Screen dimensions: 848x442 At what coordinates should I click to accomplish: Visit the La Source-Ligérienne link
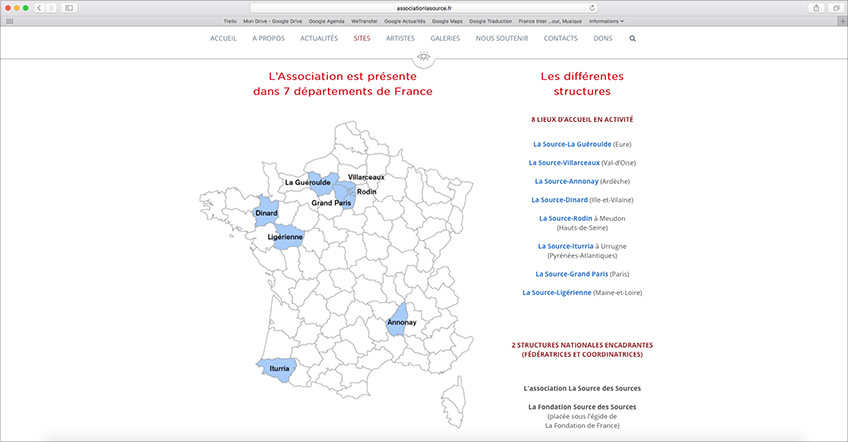click(564, 292)
